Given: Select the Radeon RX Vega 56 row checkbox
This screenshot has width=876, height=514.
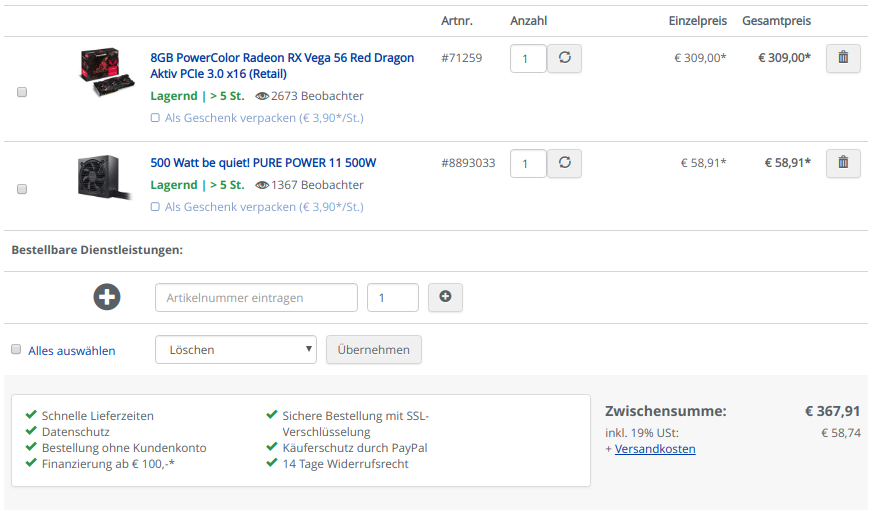Looking at the screenshot, I should tap(22, 92).
